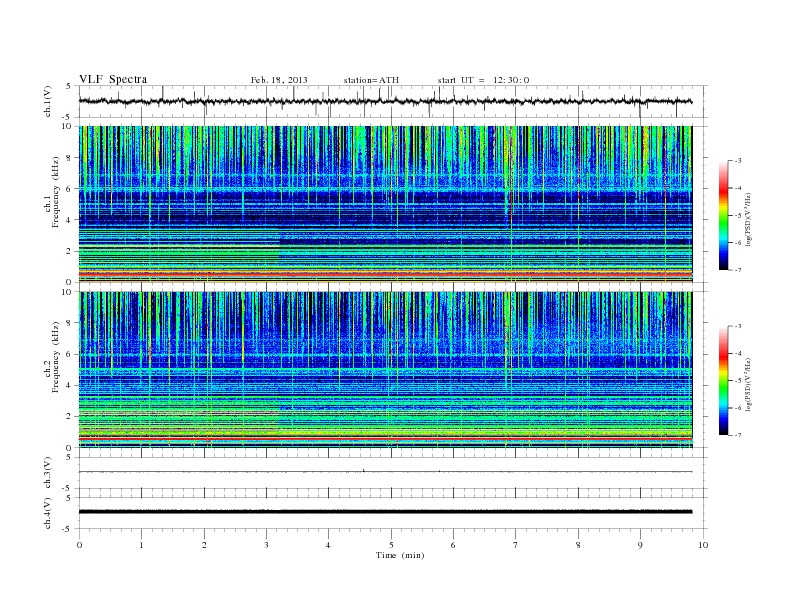
Task: Click time axis tick label "10" at bottom right
Action: click(703, 545)
